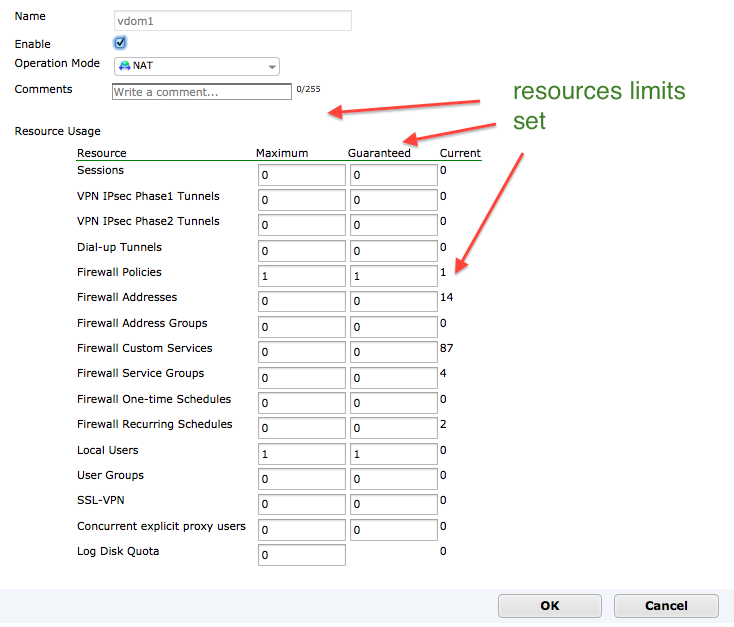Click the Current column header
Screen dimensions: 734x627
coord(460,153)
